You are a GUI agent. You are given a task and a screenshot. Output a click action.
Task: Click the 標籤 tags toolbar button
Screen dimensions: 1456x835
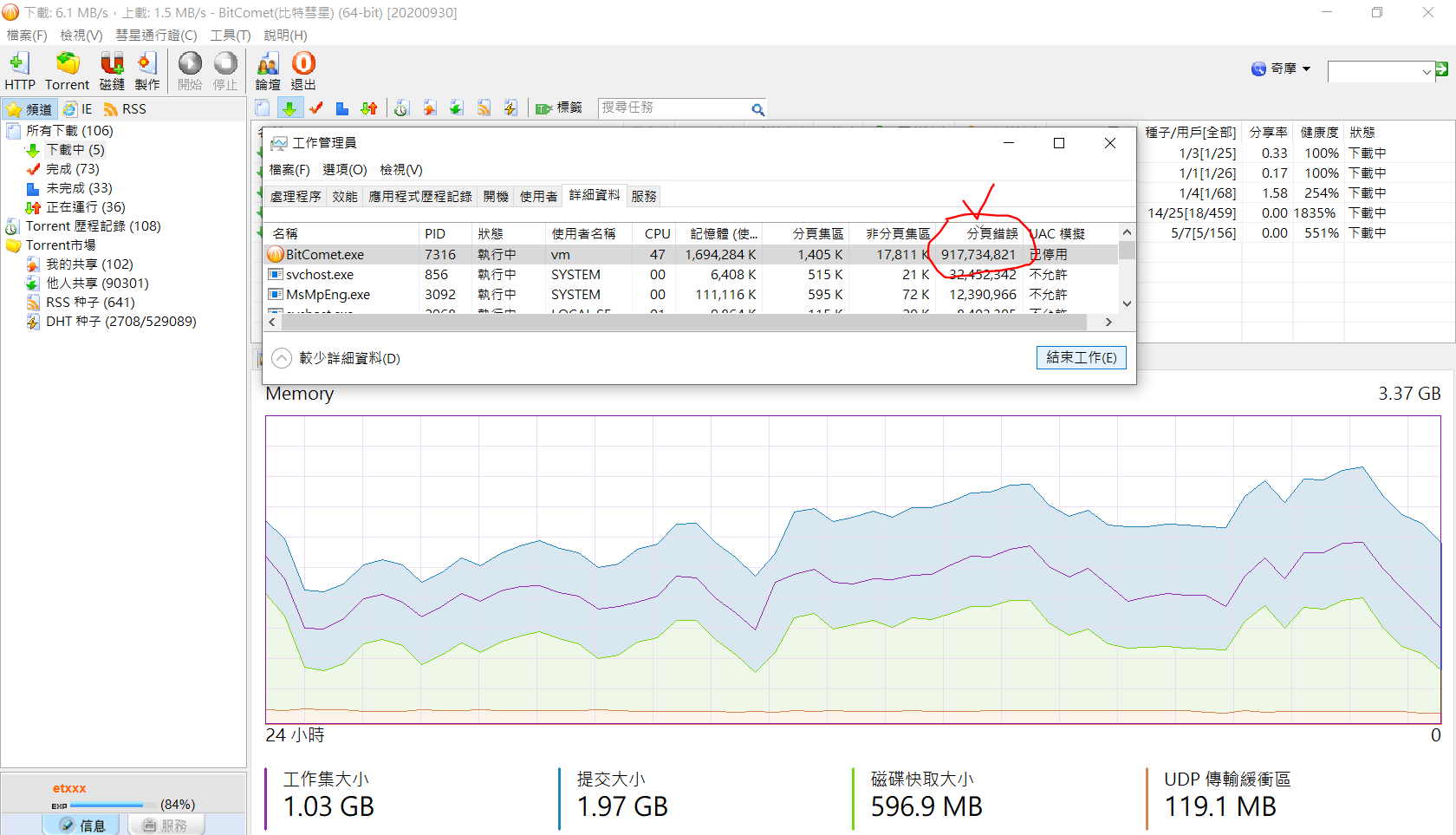pyautogui.click(x=559, y=108)
